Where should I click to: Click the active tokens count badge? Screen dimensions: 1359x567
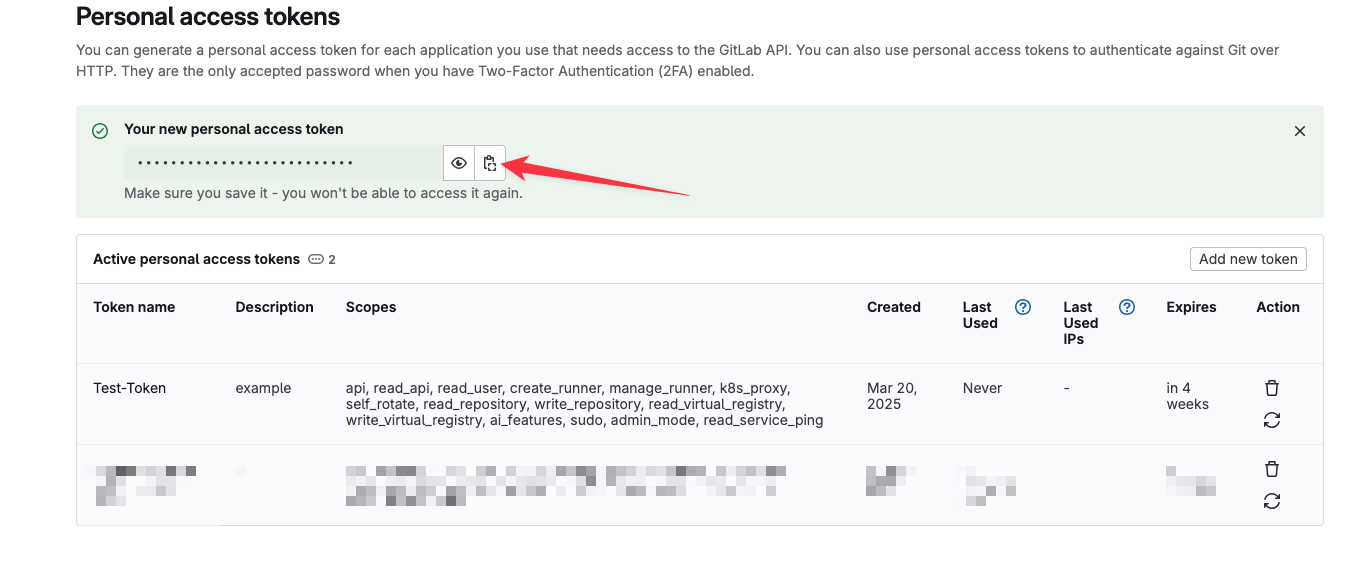(322, 260)
